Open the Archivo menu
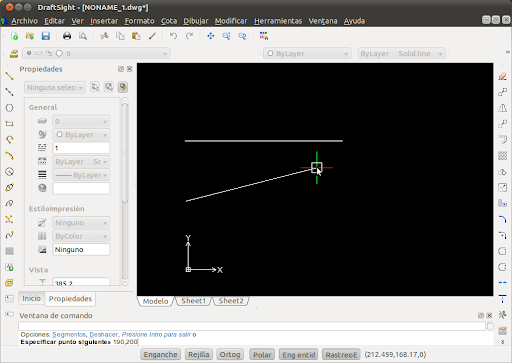512x363 pixels. [x=24, y=21]
